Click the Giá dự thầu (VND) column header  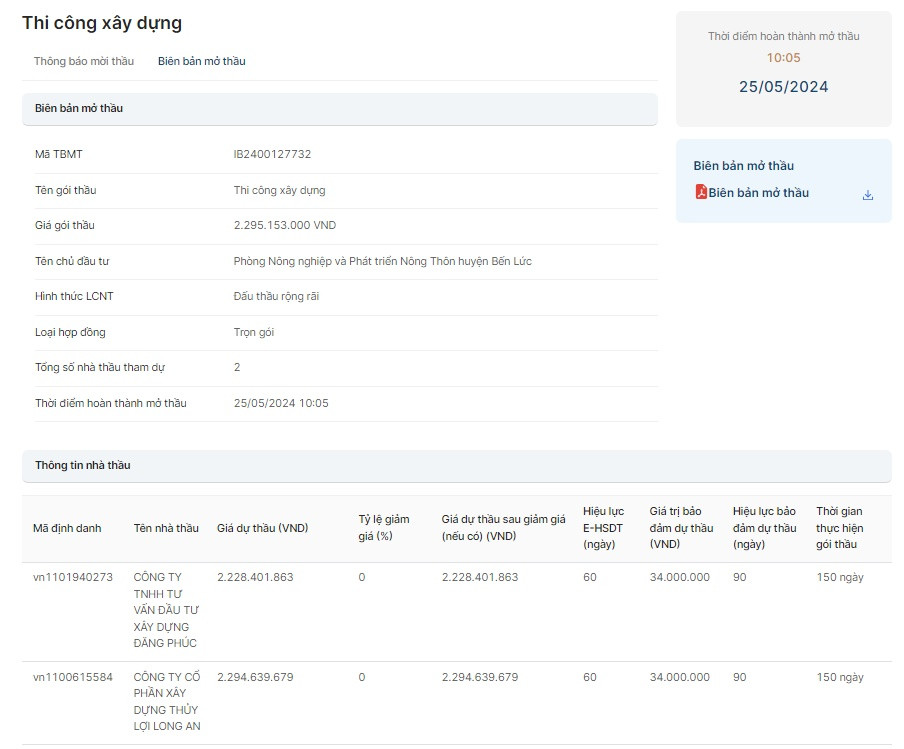[262, 528]
